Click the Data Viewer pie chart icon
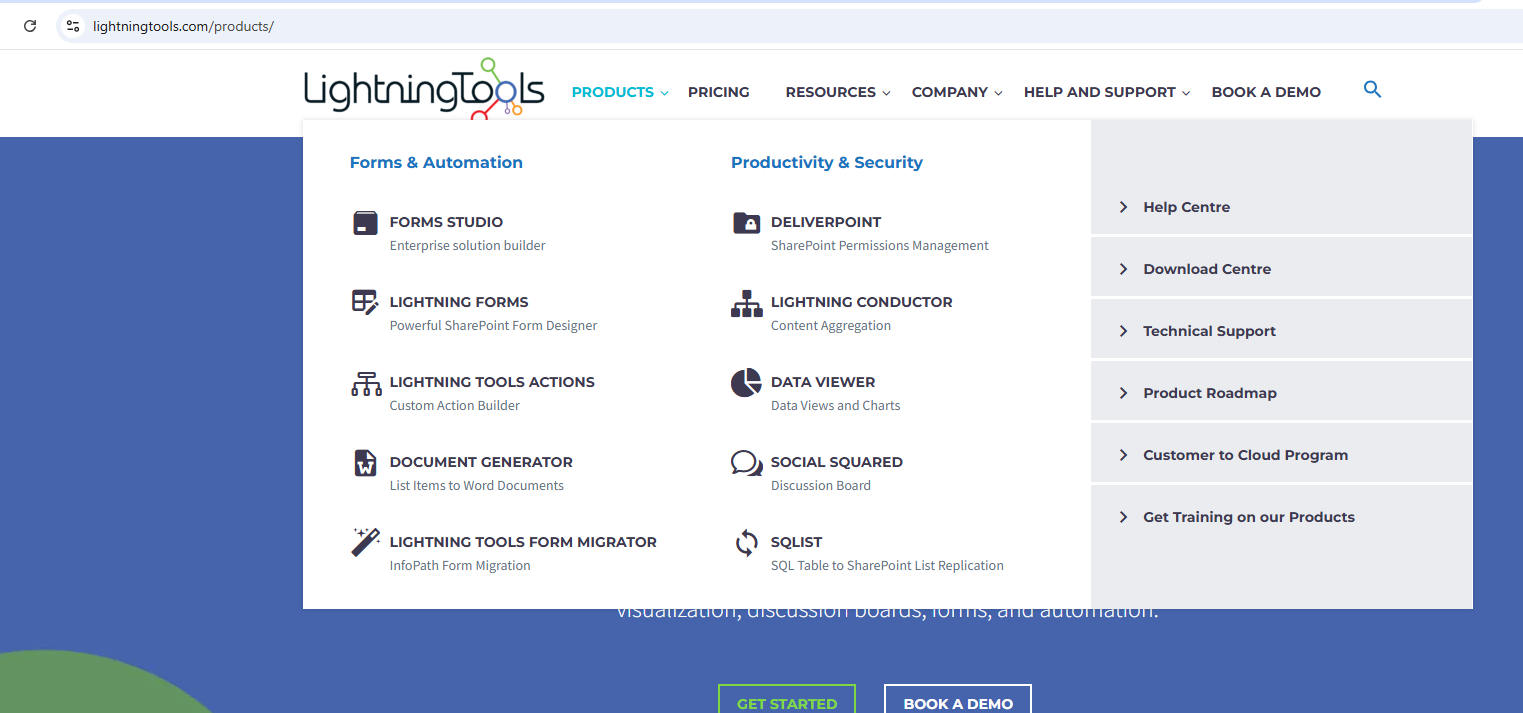The width and height of the screenshot is (1523, 713). [746, 382]
